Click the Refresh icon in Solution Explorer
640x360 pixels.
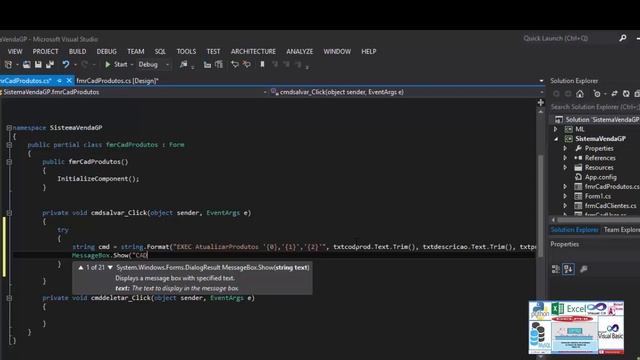[626, 94]
